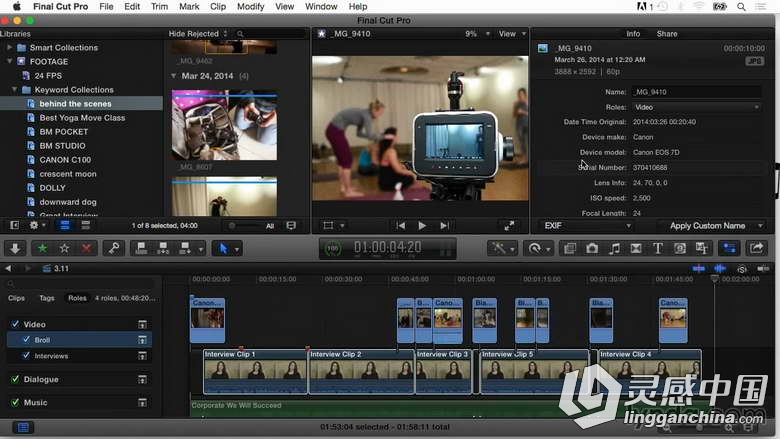Screen dimensions: 780x439
Task: Show the Photos browser camera icon
Action: pos(591,248)
